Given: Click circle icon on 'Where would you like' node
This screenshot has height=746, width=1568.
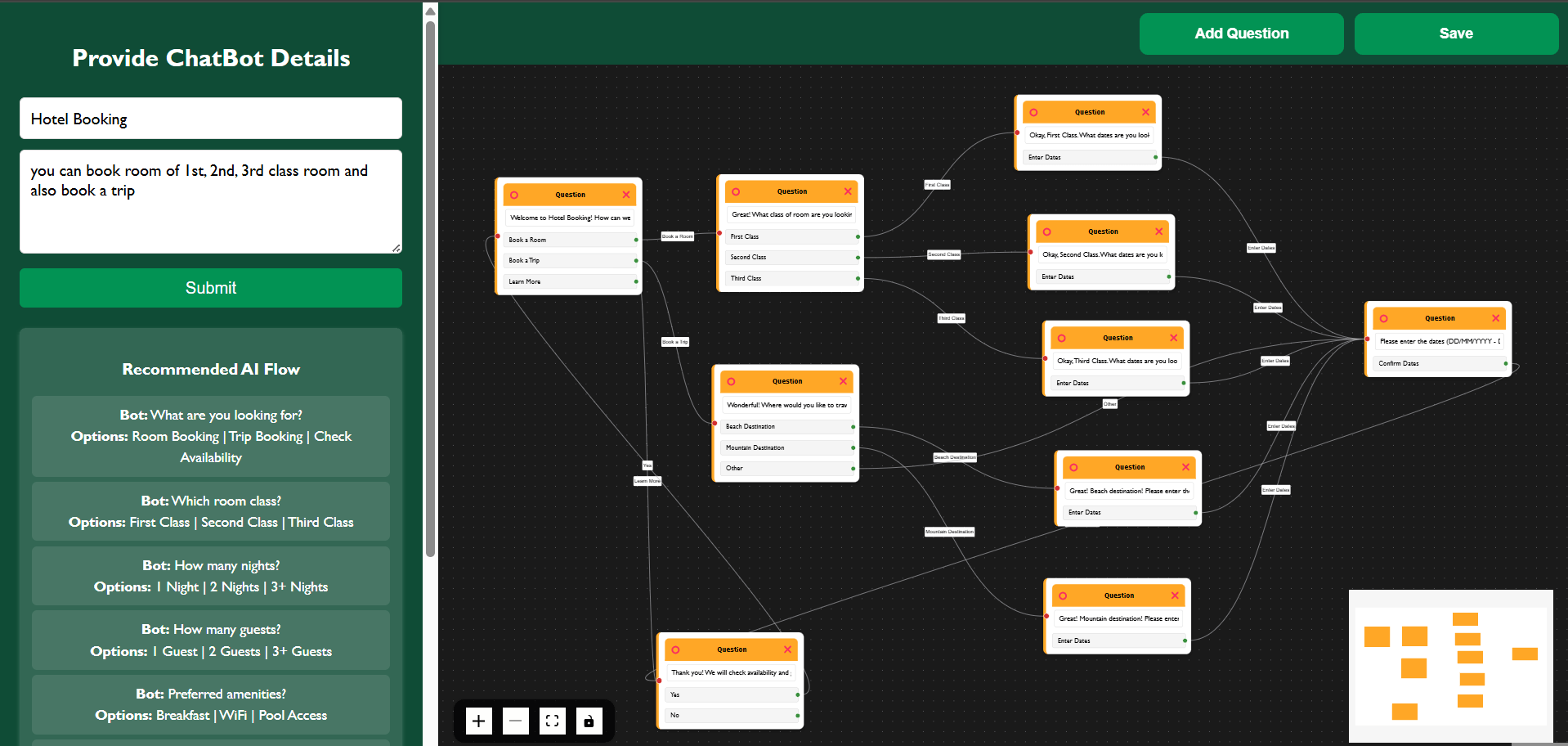Looking at the screenshot, I should [x=732, y=382].
